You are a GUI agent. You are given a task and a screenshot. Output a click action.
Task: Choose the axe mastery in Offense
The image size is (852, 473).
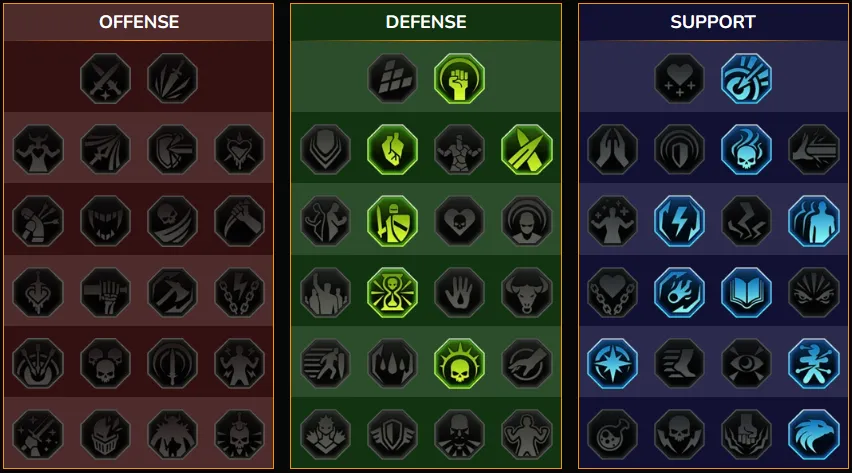pos(173,292)
